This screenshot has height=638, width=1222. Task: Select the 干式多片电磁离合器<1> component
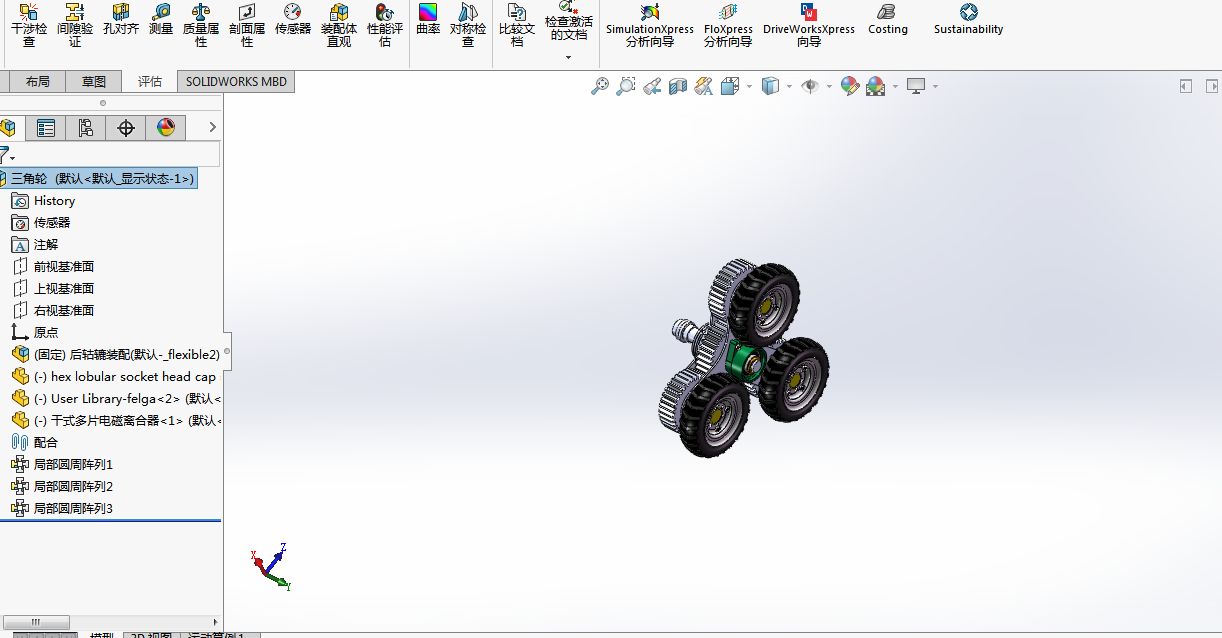115,421
